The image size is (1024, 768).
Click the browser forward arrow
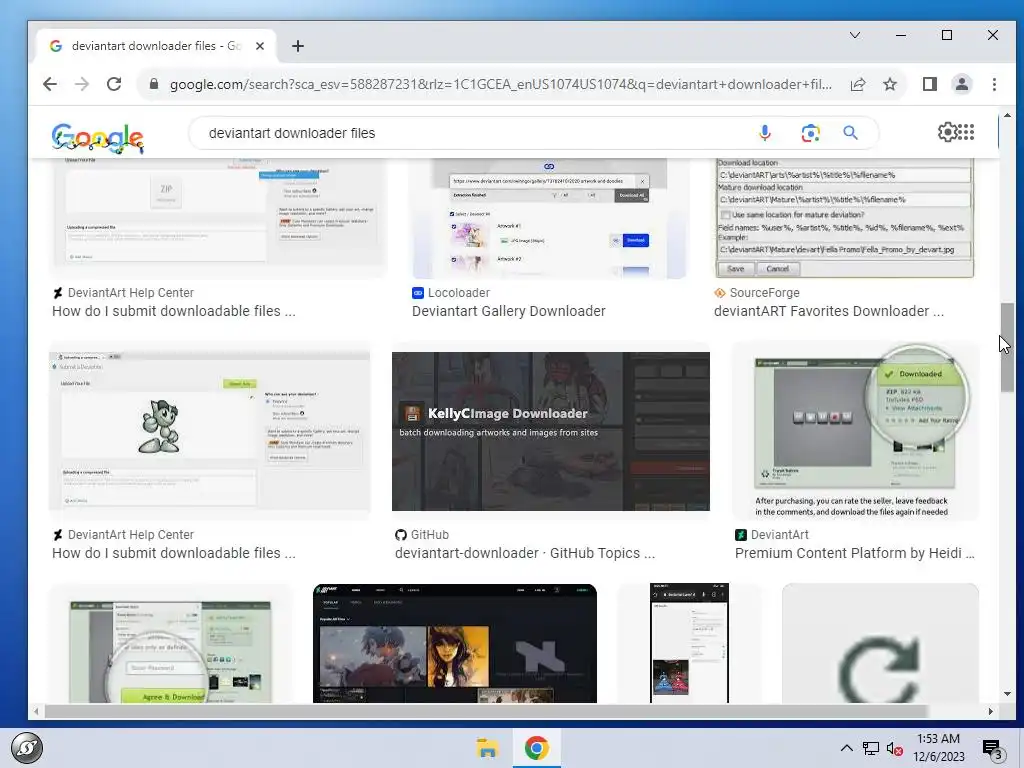(x=82, y=84)
